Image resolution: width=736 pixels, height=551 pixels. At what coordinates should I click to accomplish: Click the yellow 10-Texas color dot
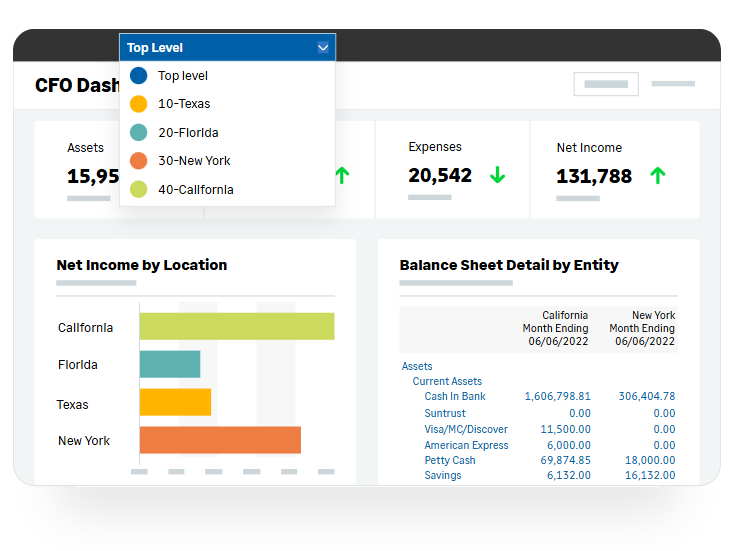coord(138,104)
